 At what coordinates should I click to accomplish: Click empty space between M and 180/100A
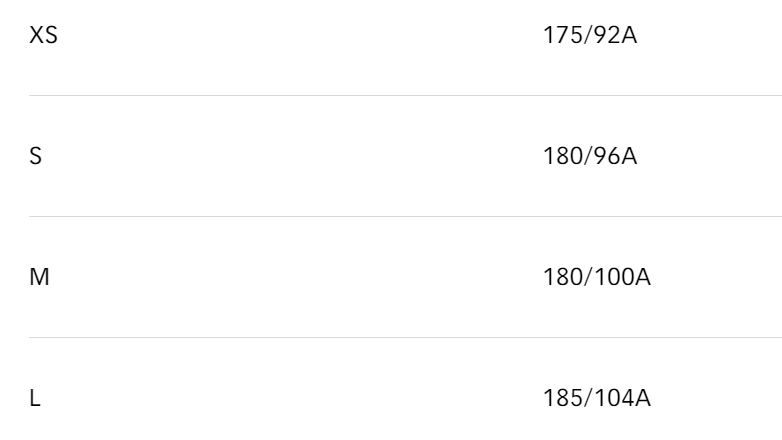point(297,277)
